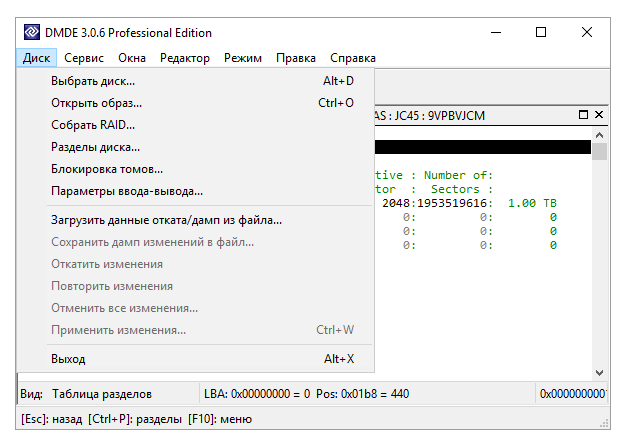Click Собрать RAID... menu item

click(93, 125)
